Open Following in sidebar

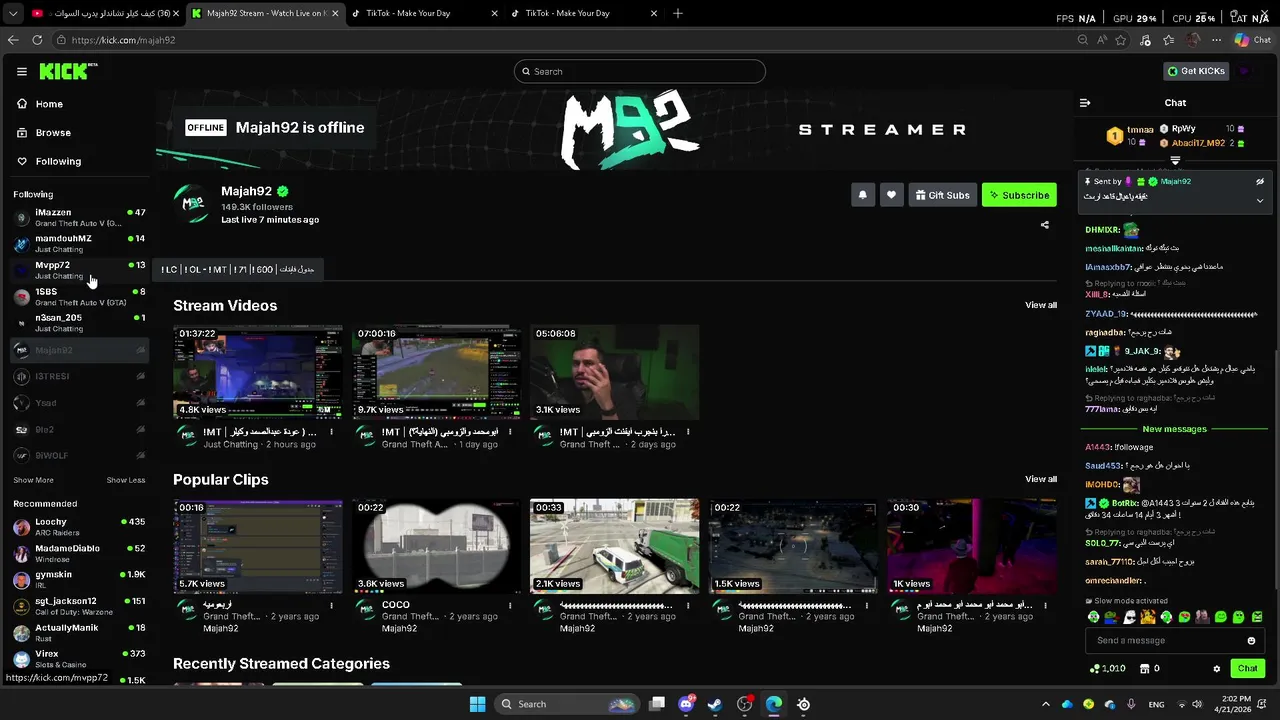point(49,161)
